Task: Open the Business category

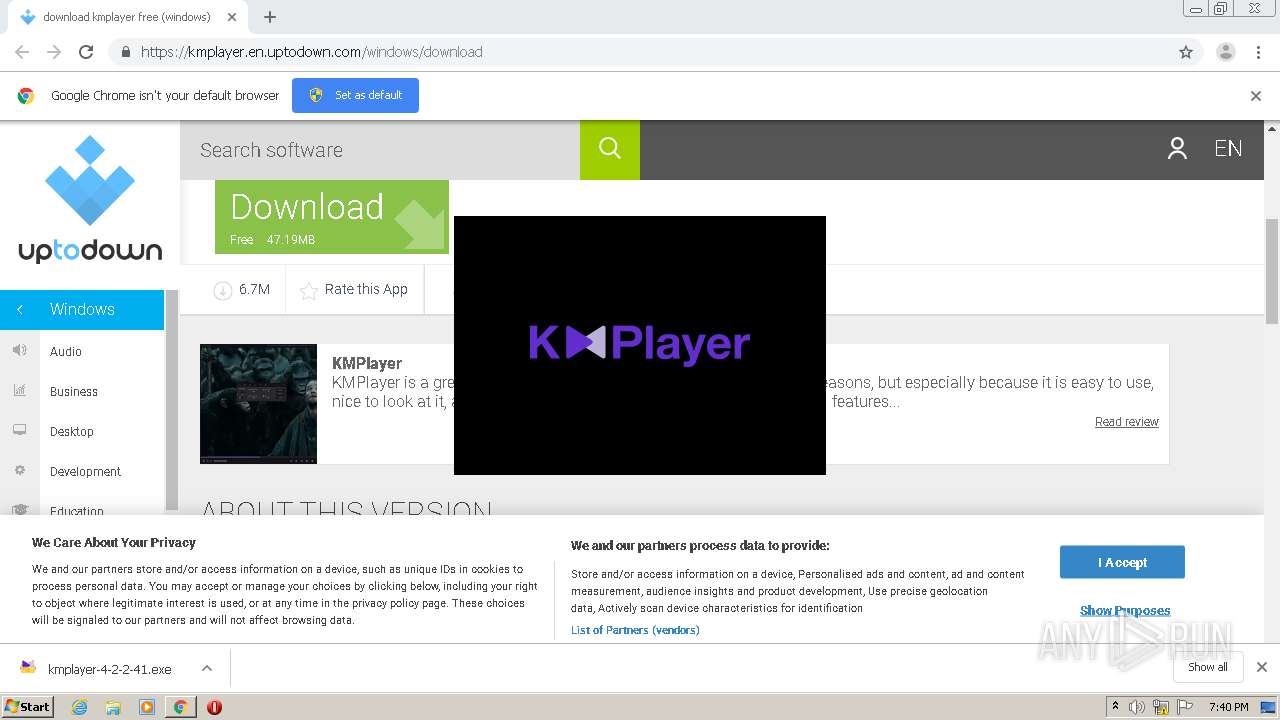Action: 74,392
